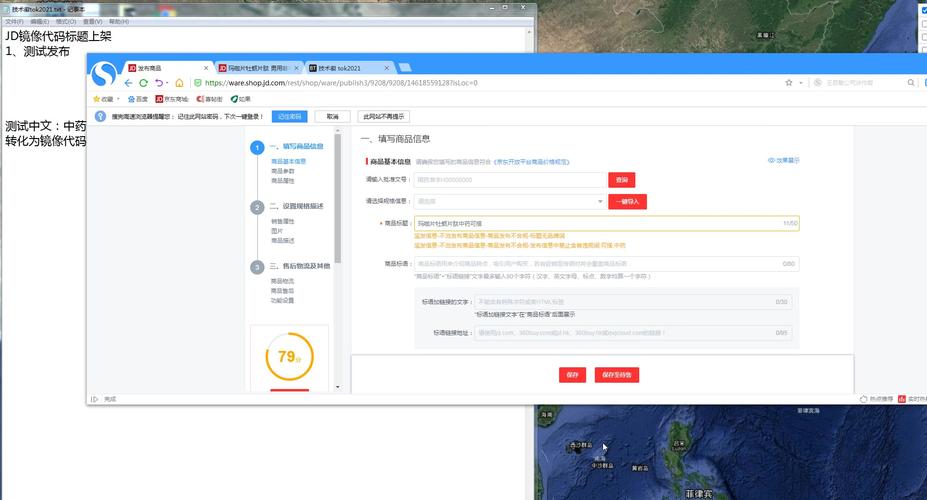Expand the arrow next to bookmark star
Screen dimensions: 927x500
[800, 83]
